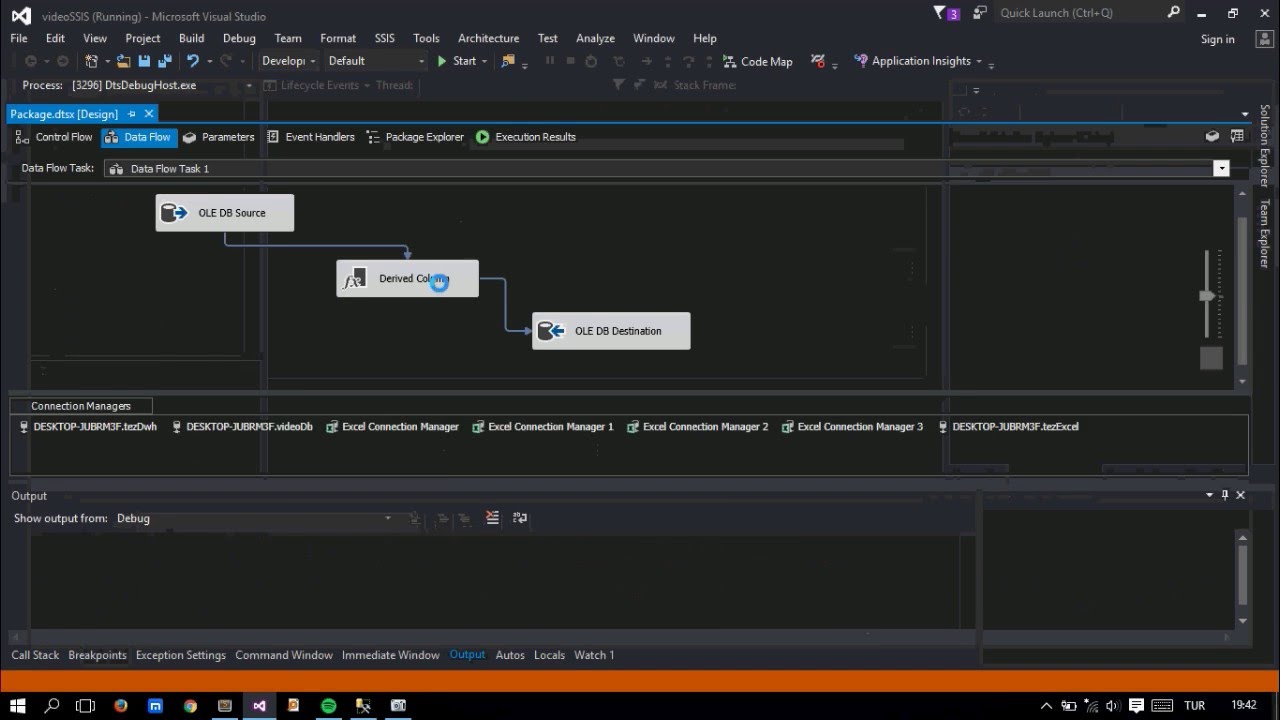
Task: Open the solution configuration dropdown
Action: point(288,61)
